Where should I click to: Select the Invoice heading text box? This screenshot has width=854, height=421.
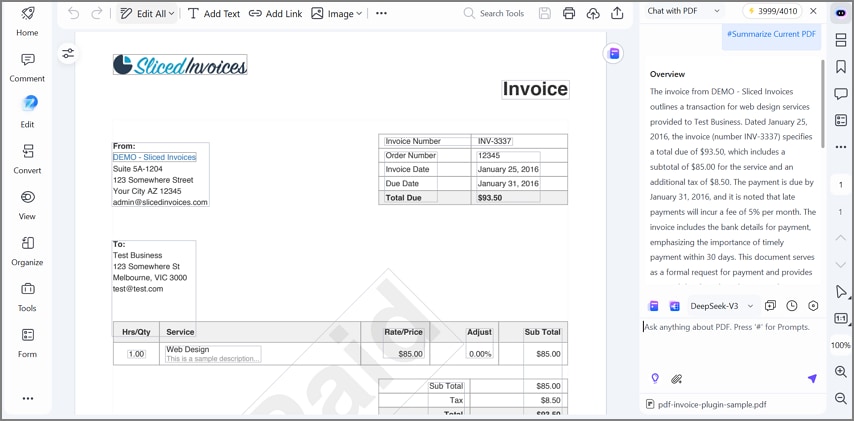tap(535, 89)
